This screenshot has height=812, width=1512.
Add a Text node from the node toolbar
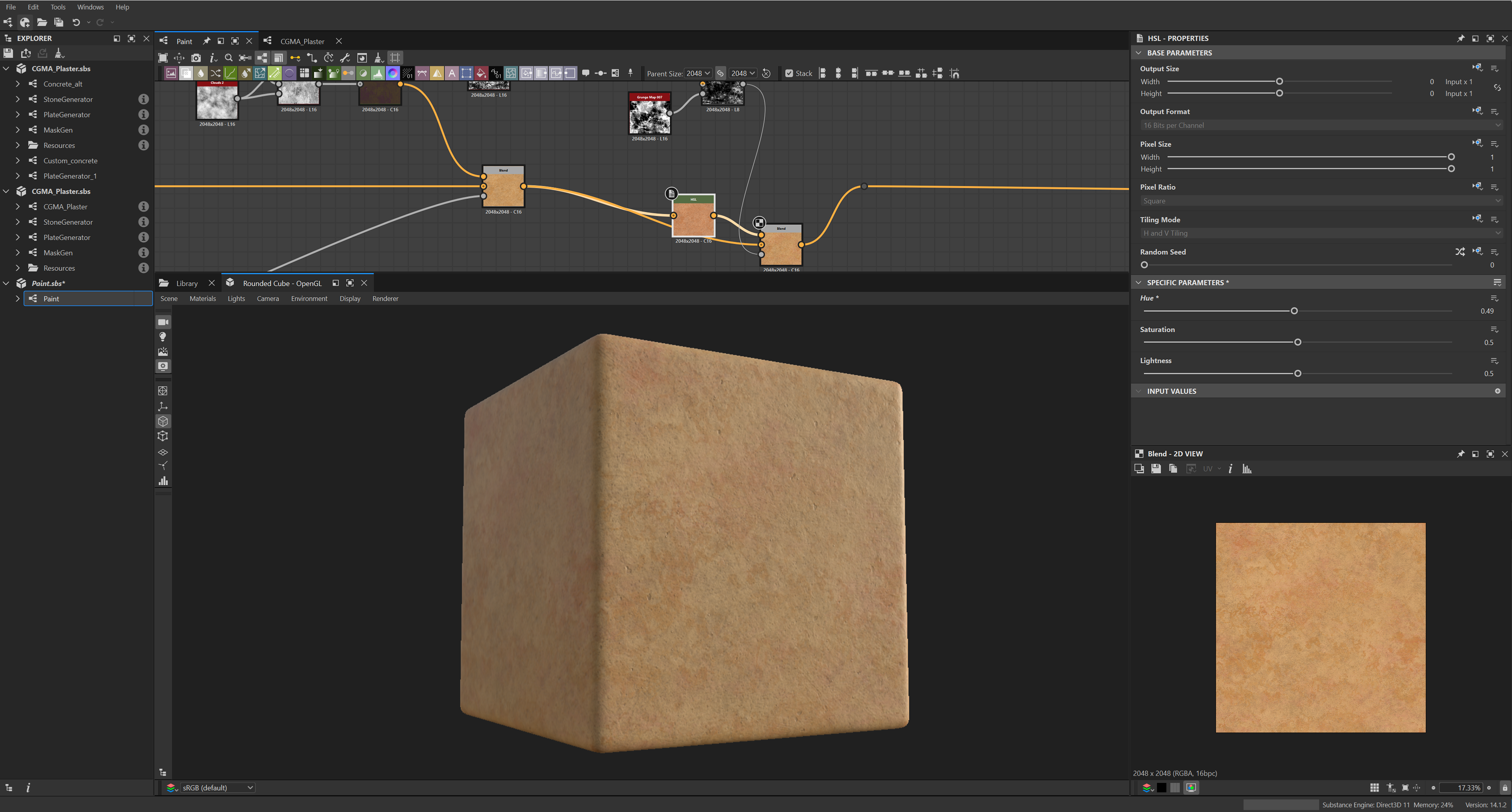(452, 73)
